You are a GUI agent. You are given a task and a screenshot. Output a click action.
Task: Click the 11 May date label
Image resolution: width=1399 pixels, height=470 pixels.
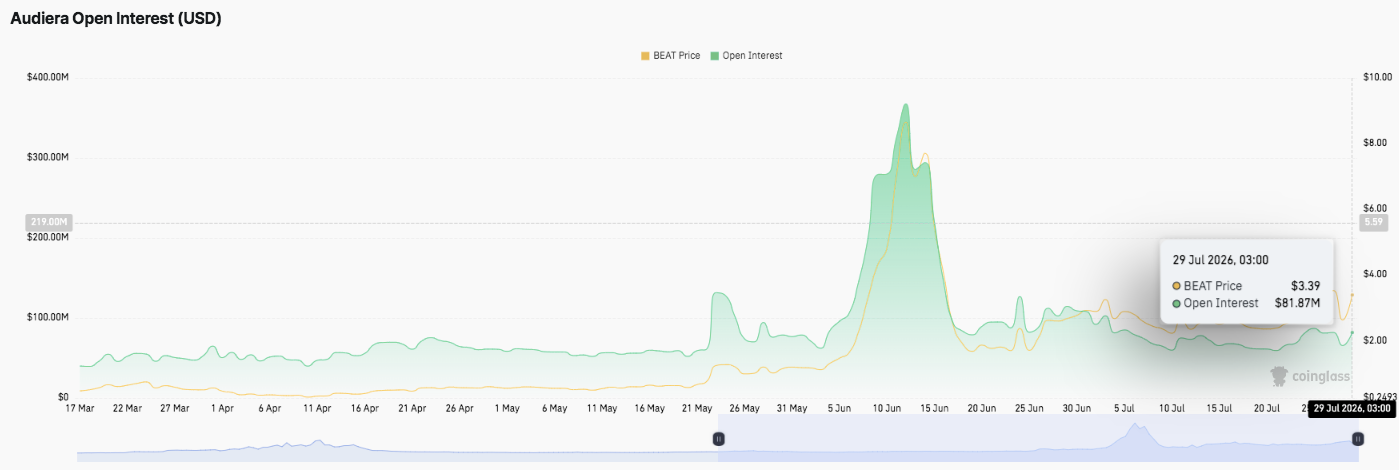pyautogui.click(x=602, y=408)
